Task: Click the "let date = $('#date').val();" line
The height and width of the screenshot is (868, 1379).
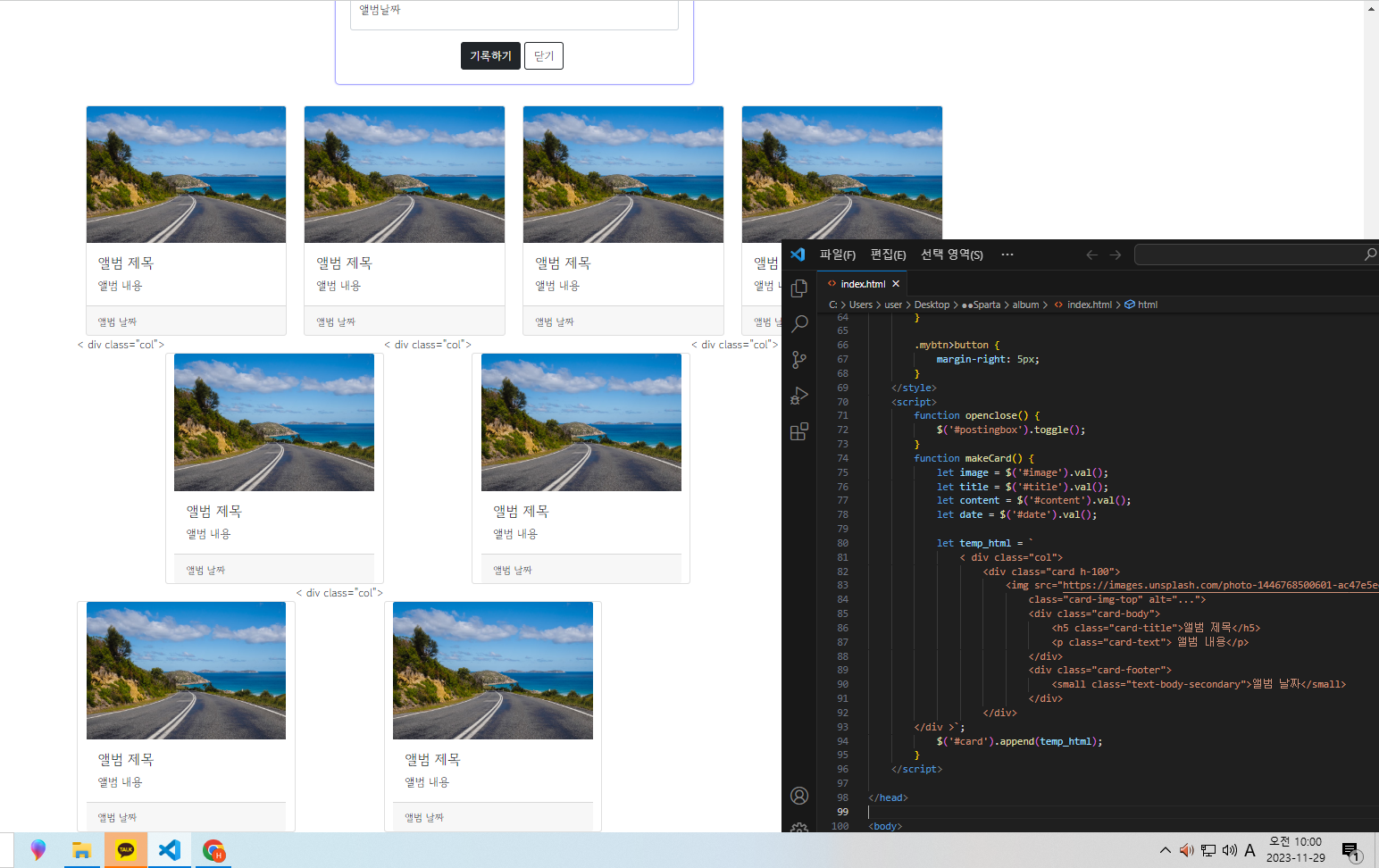Action: click(x=1016, y=514)
